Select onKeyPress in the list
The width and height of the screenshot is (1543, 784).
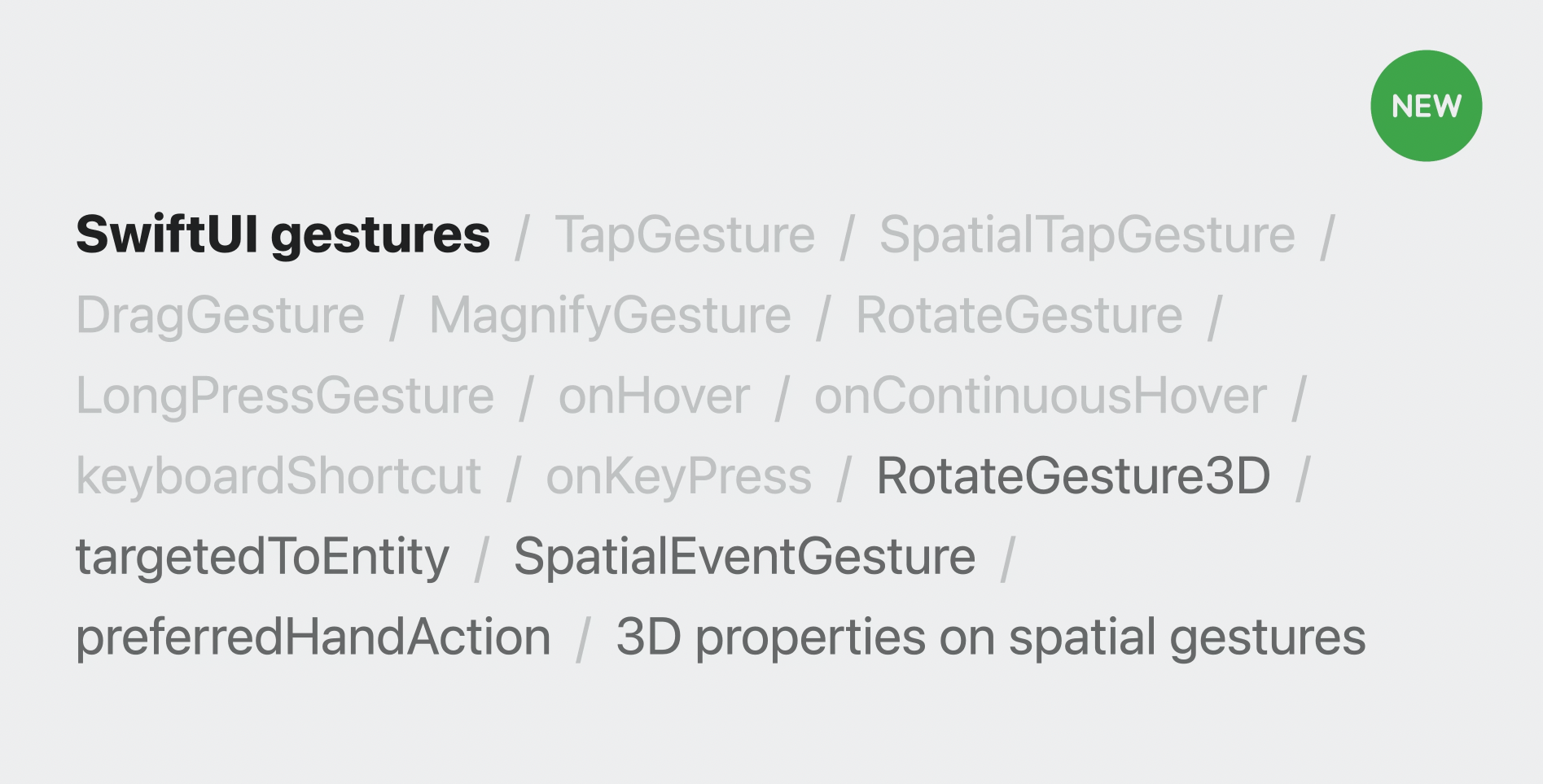coord(678,476)
